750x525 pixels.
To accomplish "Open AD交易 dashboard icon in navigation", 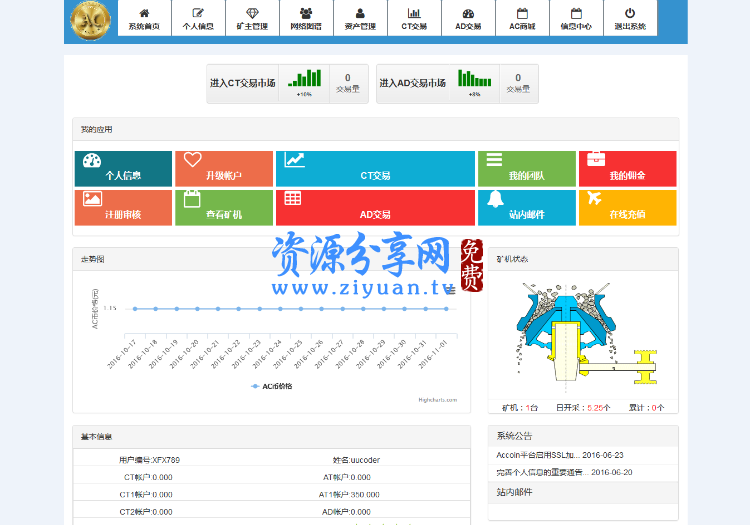I will point(468,18).
